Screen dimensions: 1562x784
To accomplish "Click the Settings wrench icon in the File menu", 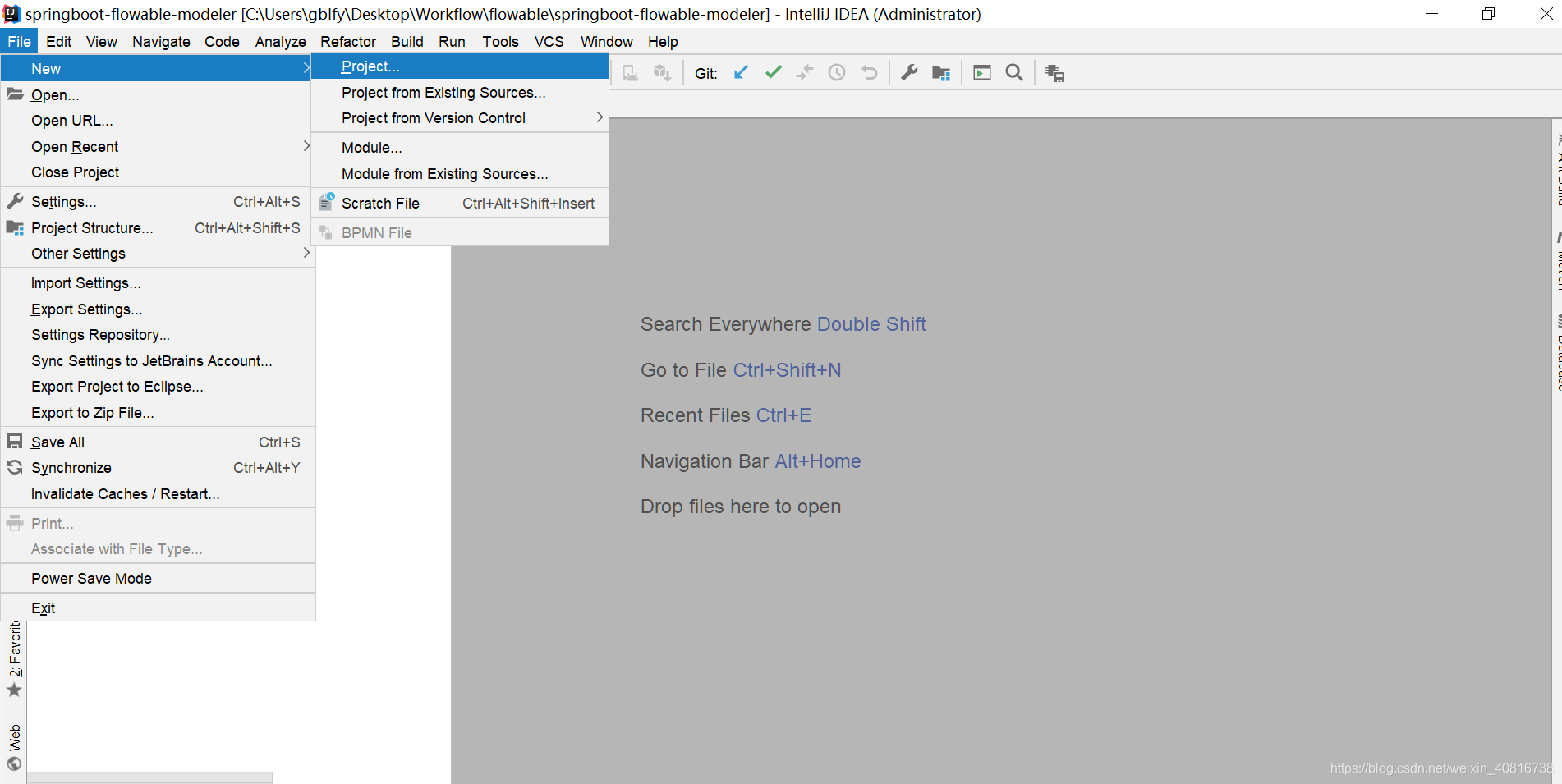I will (x=16, y=201).
